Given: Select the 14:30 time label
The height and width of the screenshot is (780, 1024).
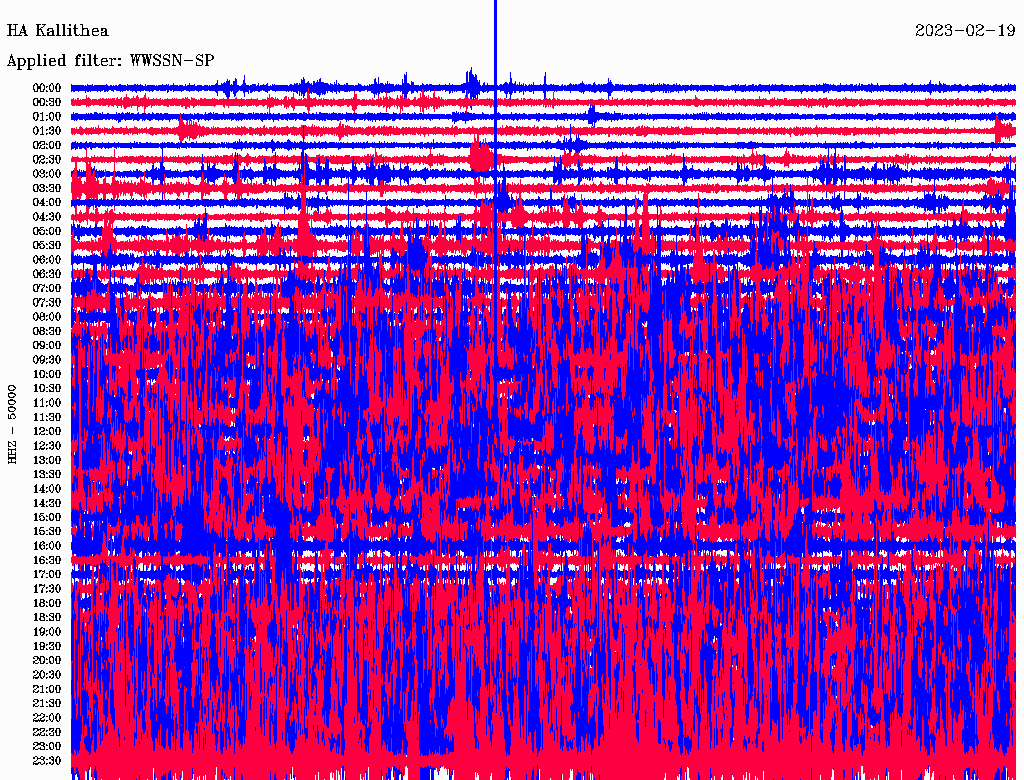Looking at the screenshot, I should pyautogui.click(x=47, y=504).
